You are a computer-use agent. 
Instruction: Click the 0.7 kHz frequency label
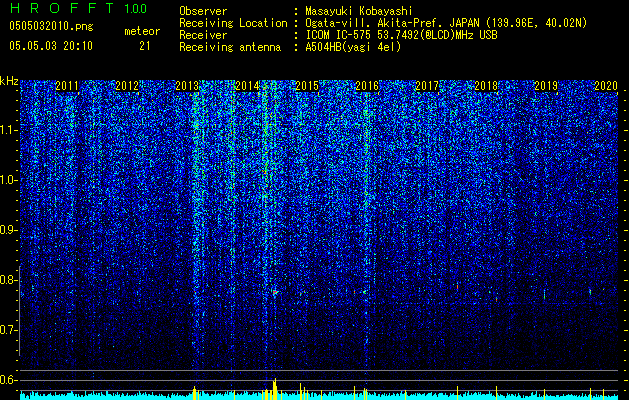tap(9, 330)
